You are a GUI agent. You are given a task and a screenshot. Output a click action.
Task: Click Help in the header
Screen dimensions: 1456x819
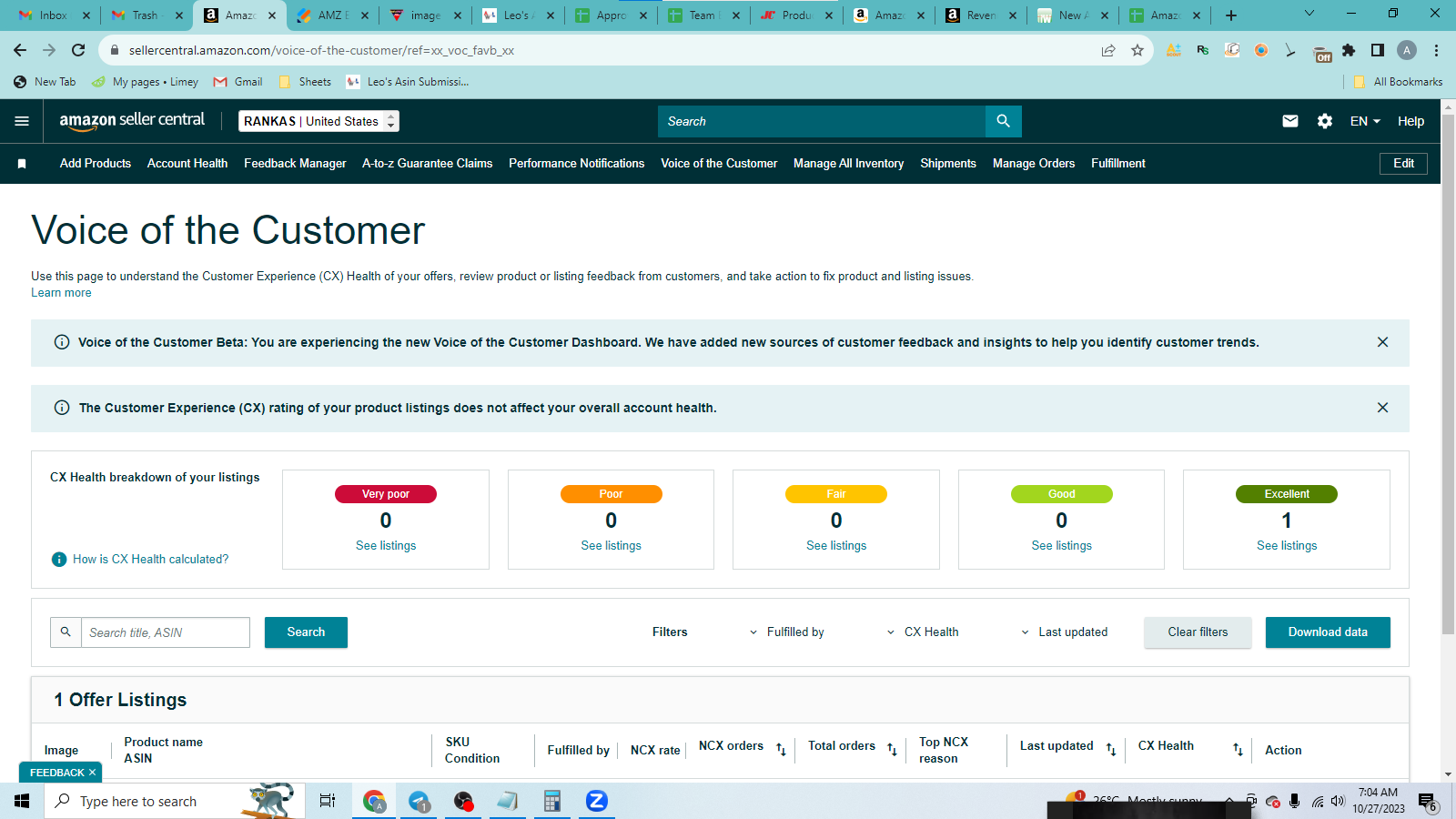(1410, 121)
